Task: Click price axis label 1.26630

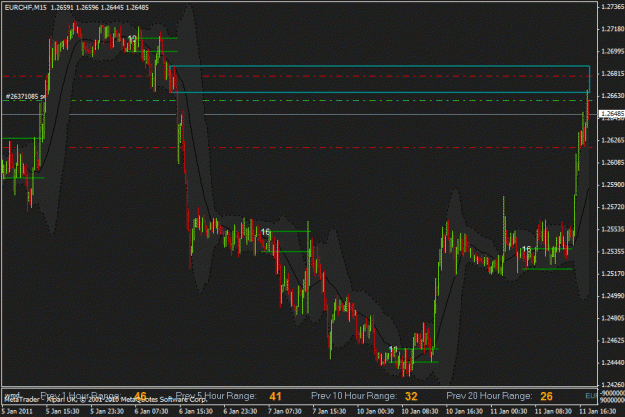Action: 613,96
